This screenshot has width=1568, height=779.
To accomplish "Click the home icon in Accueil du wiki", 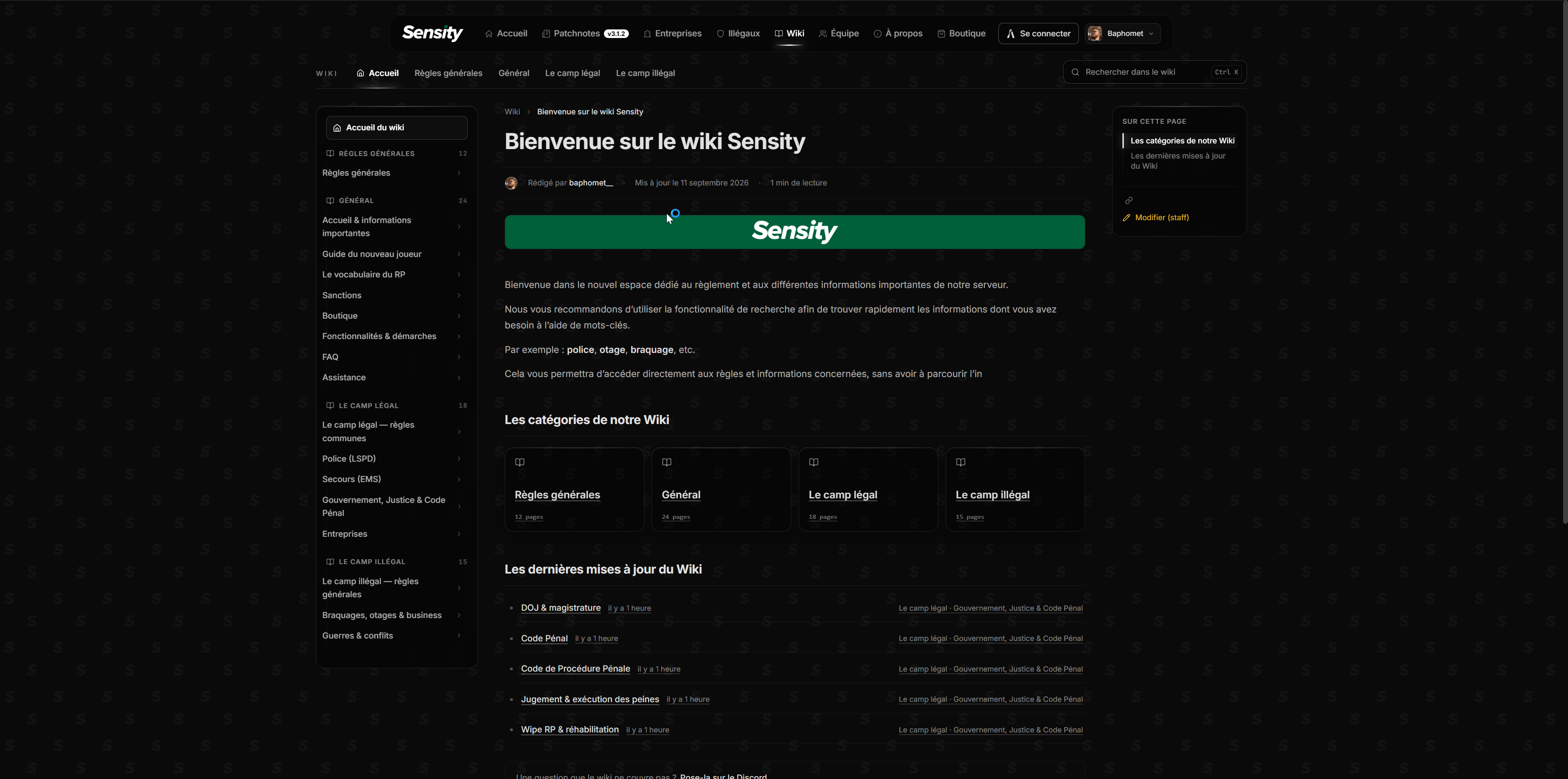I will (337, 128).
